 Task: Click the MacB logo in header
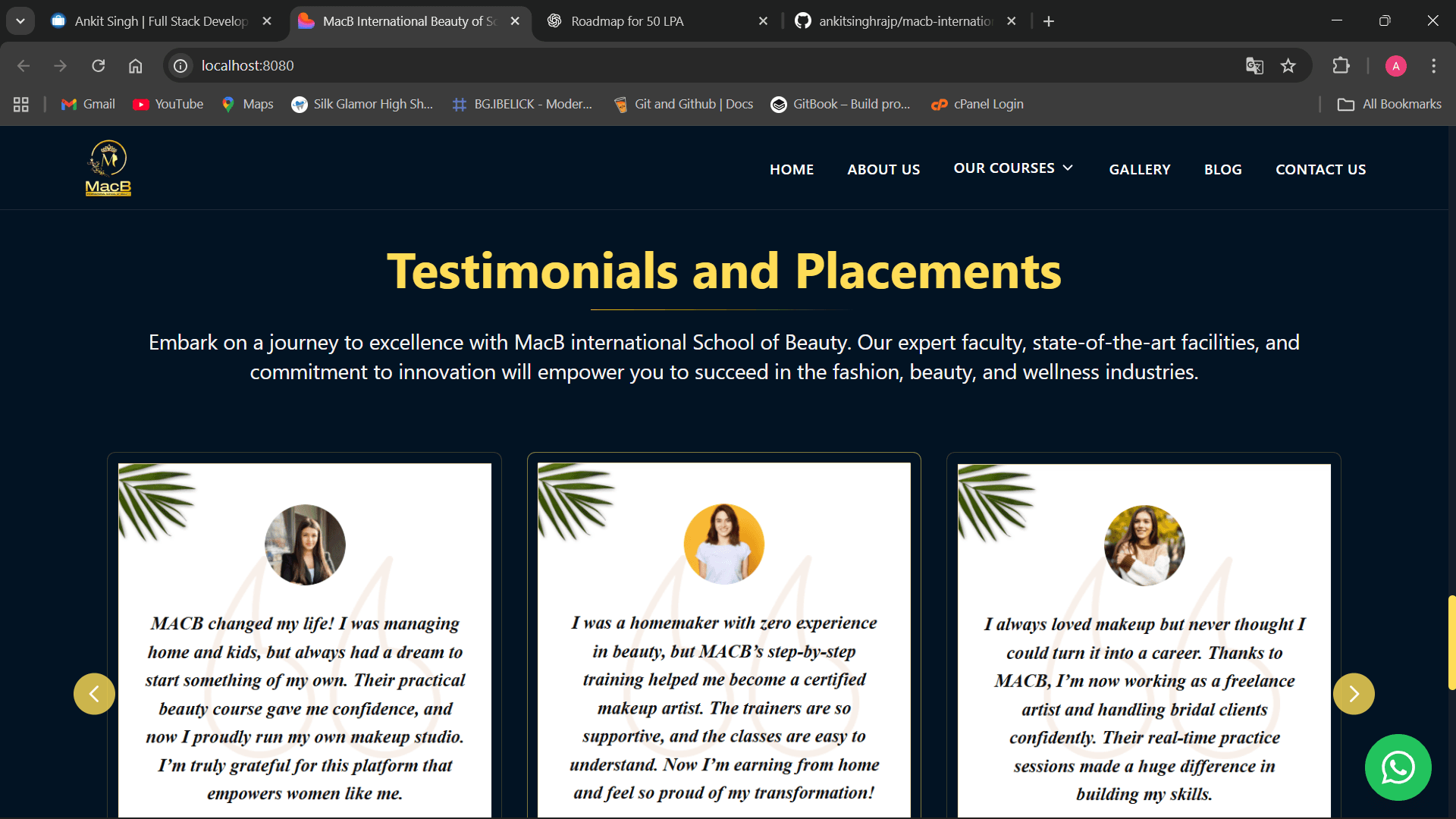(108, 168)
